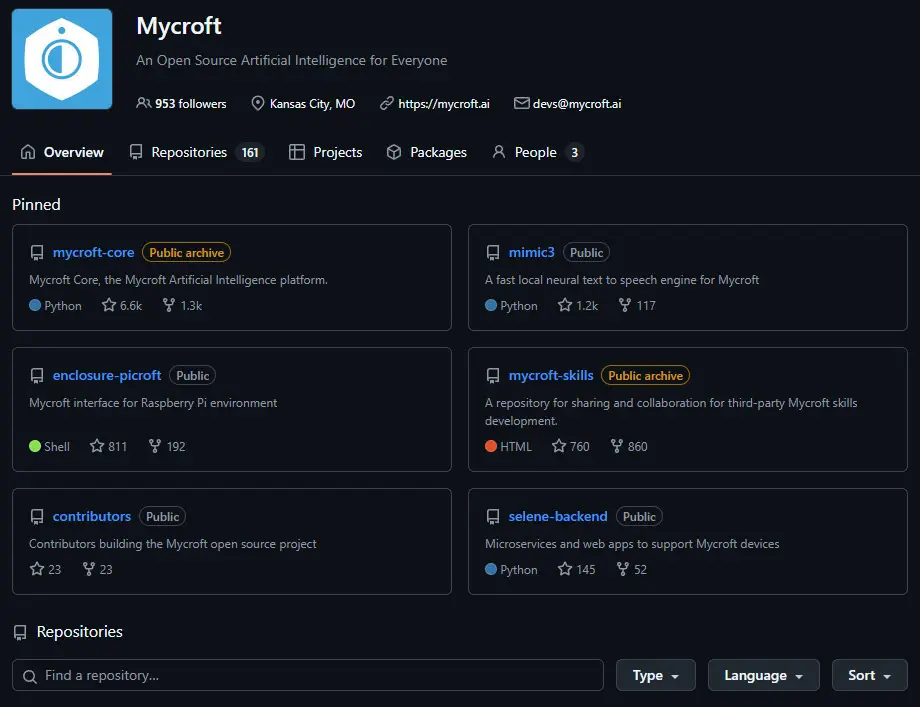This screenshot has width=920, height=707.
Task: Open the https://mycroft.ai website link
Action: 444,104
